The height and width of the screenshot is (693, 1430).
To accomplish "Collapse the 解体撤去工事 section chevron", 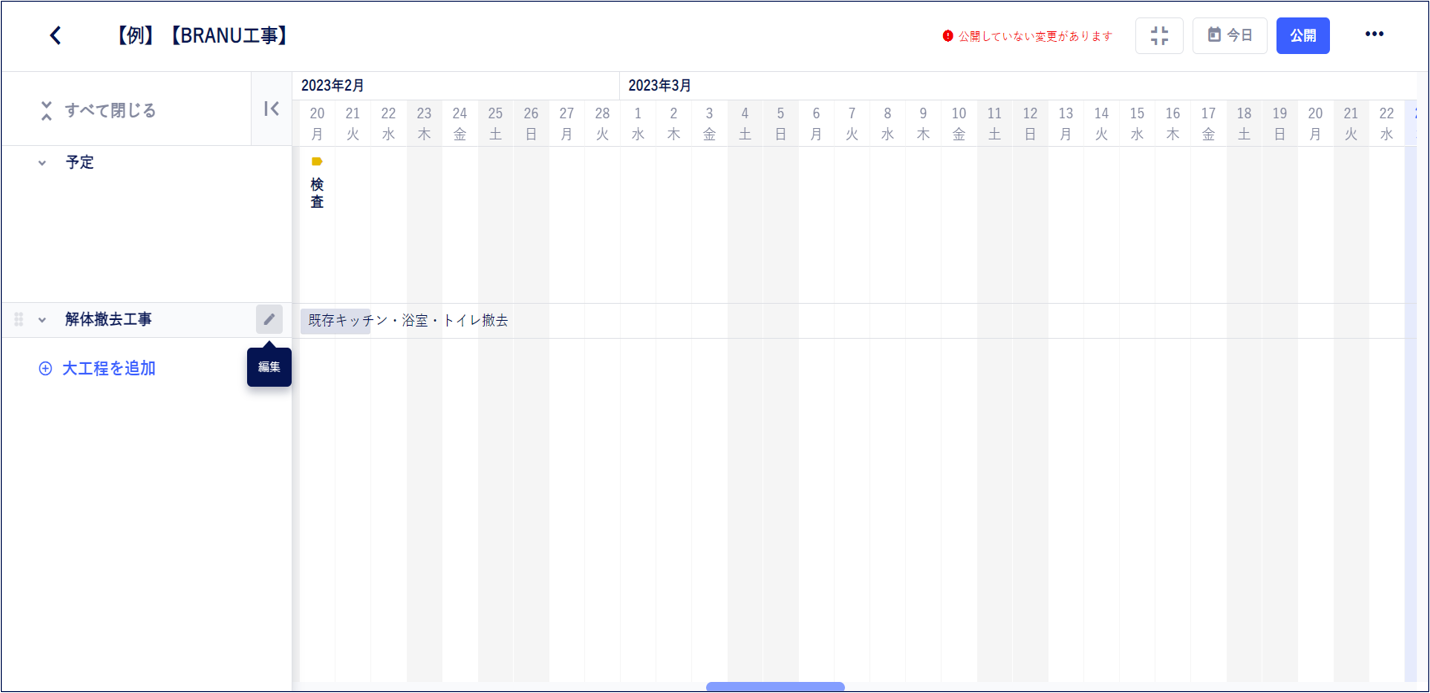I will pyautogui.click(x=42, y=320).
